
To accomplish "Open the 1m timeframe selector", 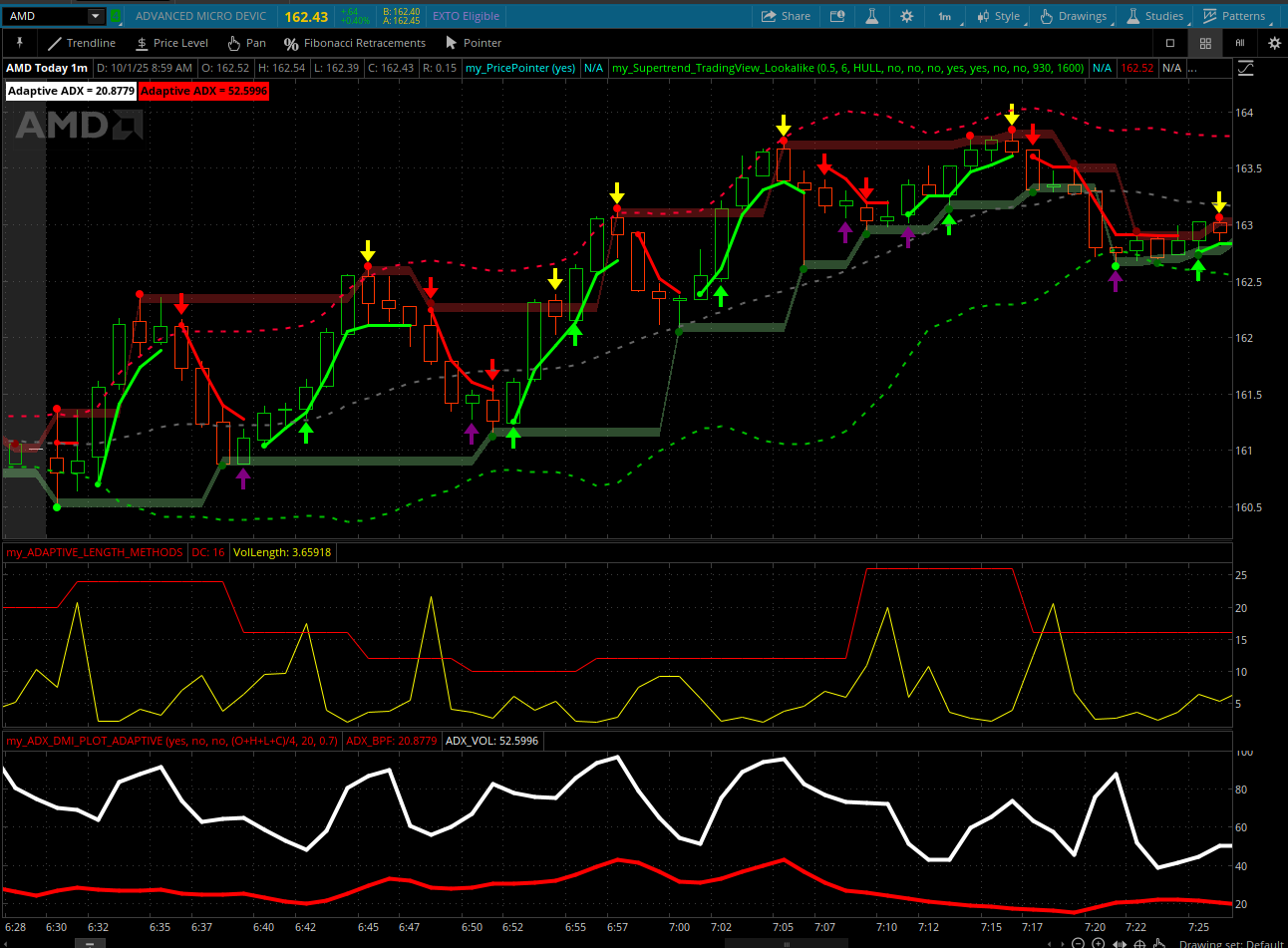I will 944,16.
